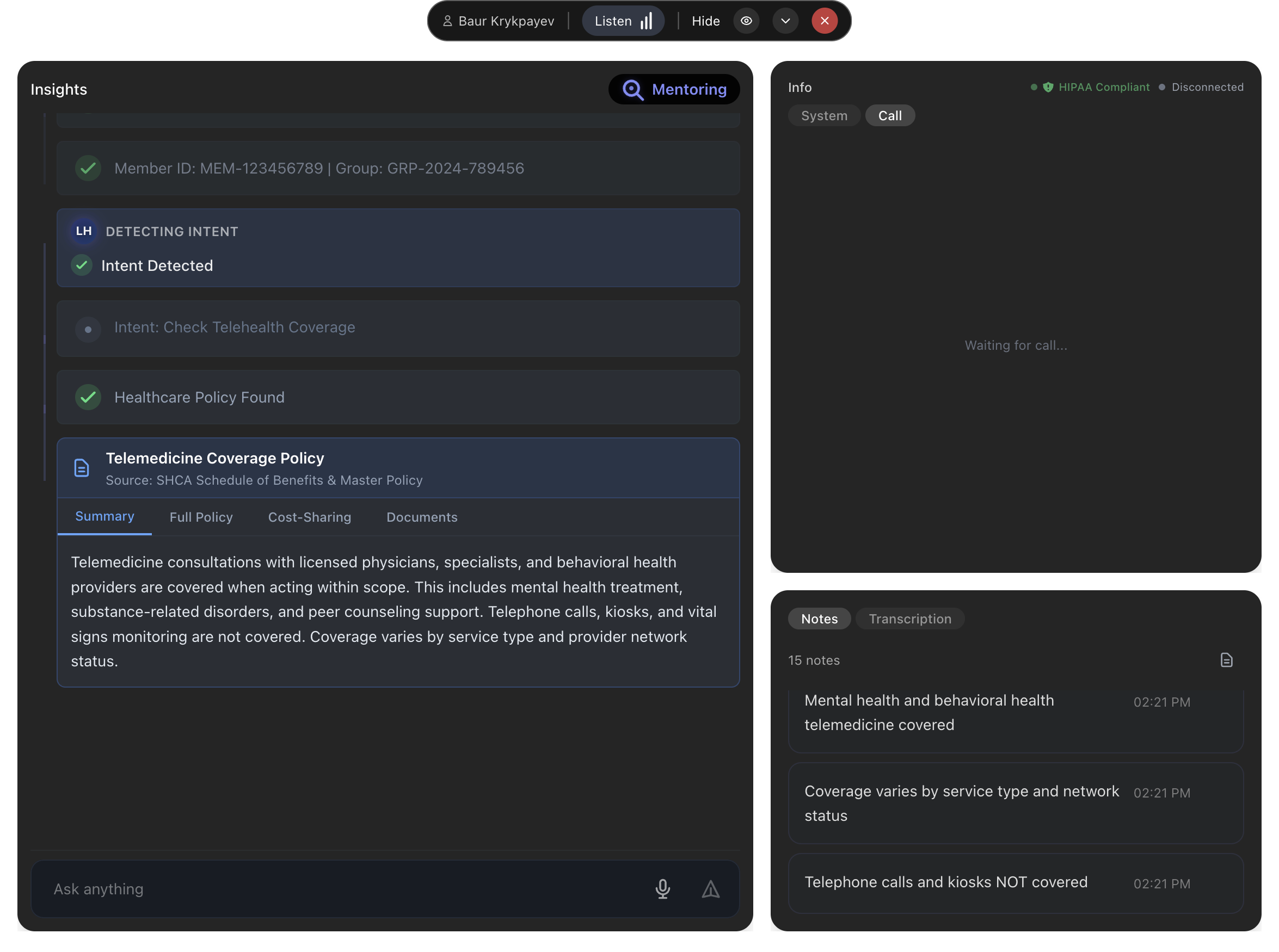Open the Cost-Sharing tab
This screenshot has height=952, width=1279.
click(x=310, y=517)
